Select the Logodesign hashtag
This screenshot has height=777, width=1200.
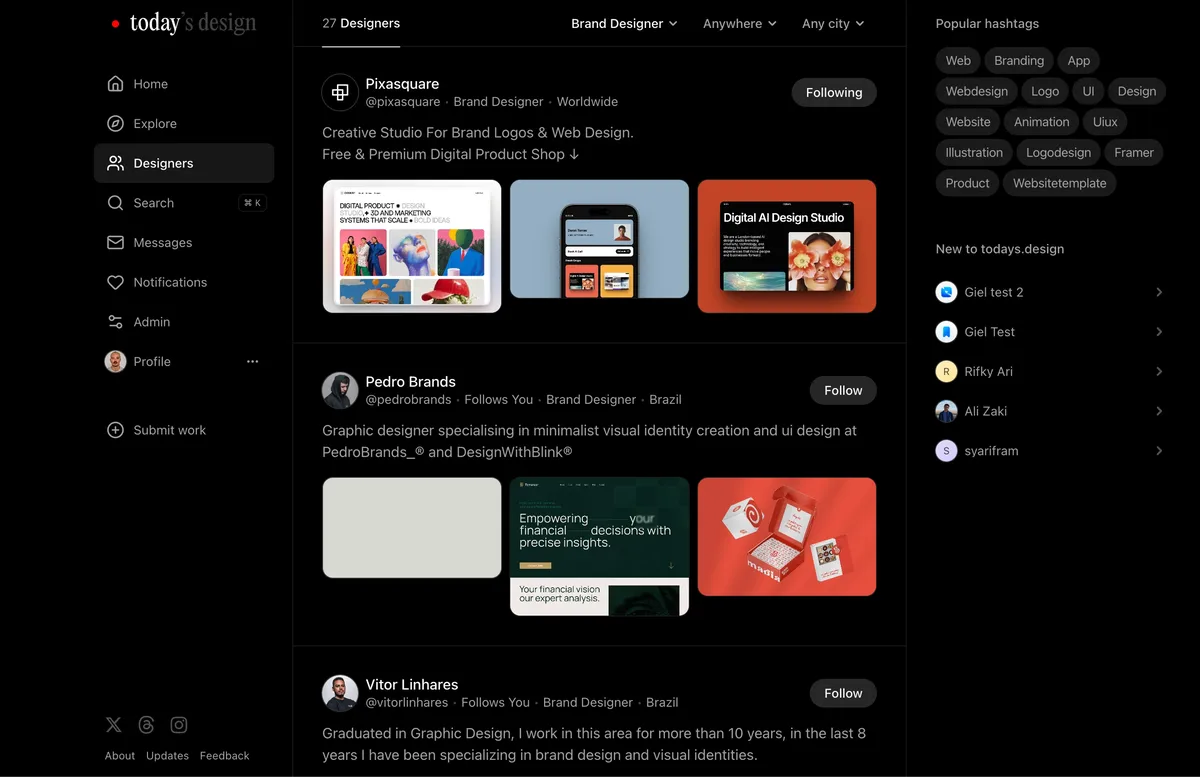point(1058,153)
